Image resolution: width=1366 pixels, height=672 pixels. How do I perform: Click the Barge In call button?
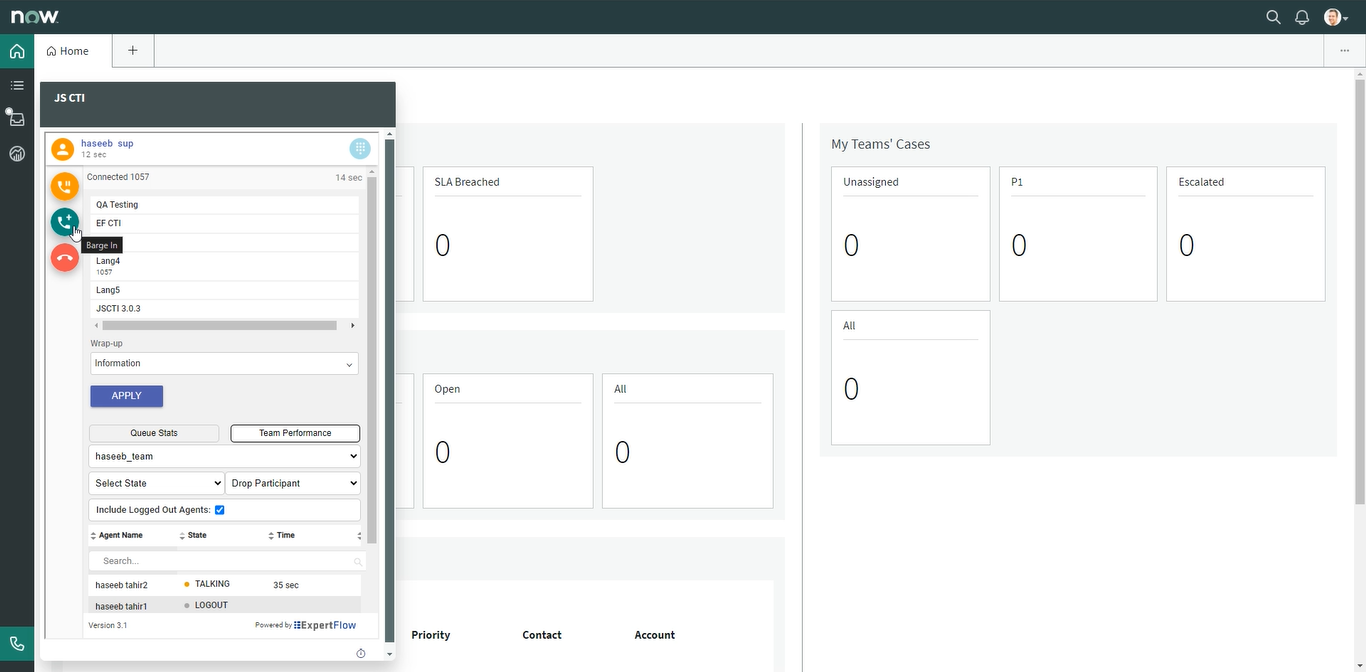coord(65,222)
